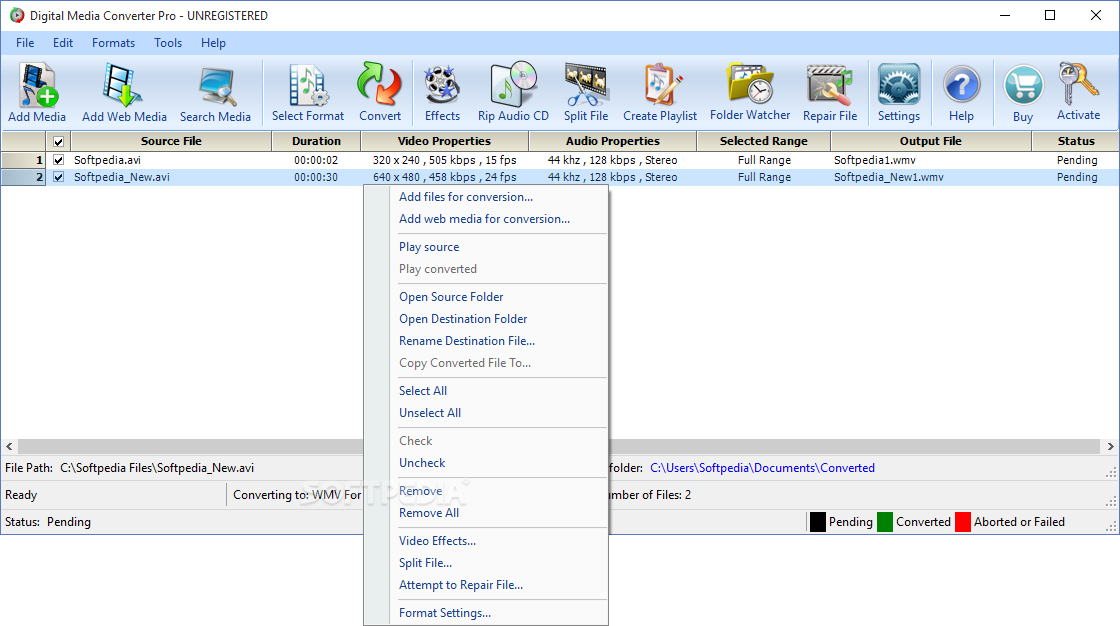1120x626 pixels.
Task: Click the 00:00:30 duration cell
Action: point(316,177)
